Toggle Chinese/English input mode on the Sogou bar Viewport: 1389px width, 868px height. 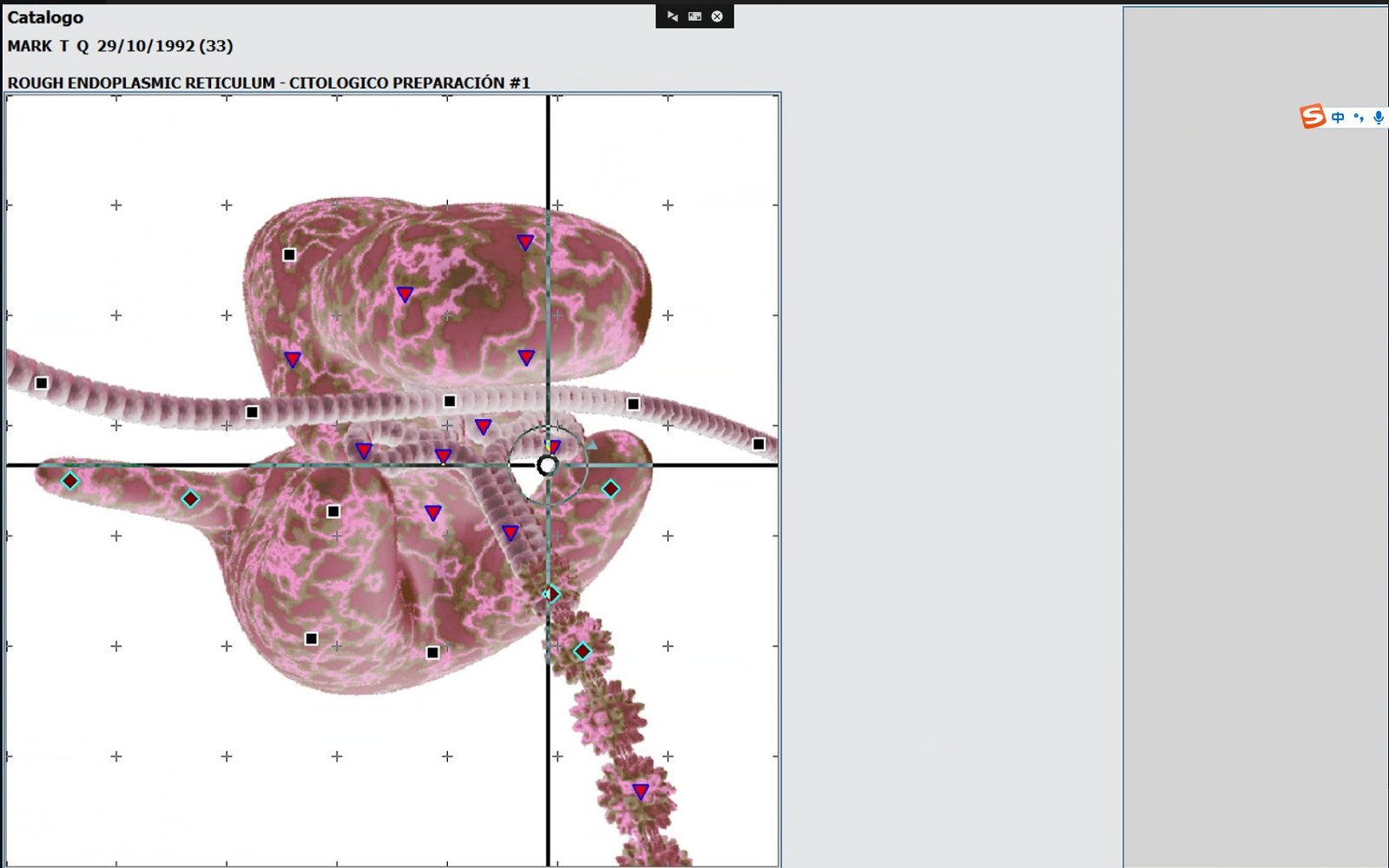pos(1337,116)
